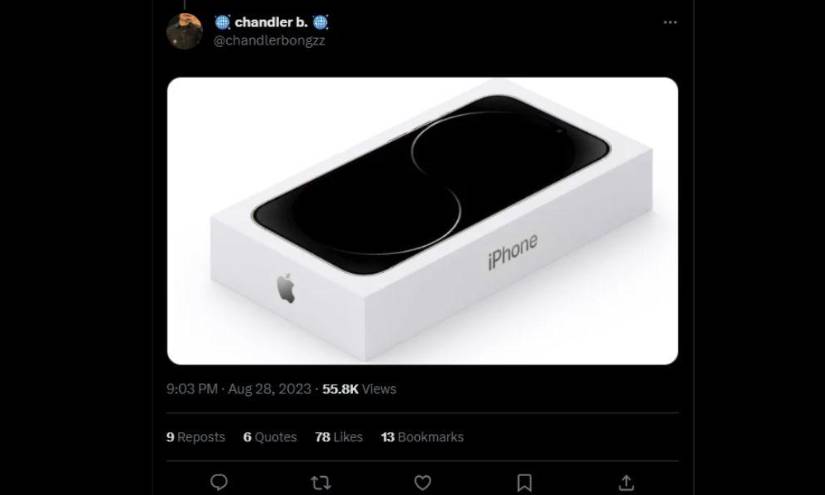The width and height of the screenshot is (825, 495).
Task: View the 55.8K Views analytics
Action: [358, 389]
